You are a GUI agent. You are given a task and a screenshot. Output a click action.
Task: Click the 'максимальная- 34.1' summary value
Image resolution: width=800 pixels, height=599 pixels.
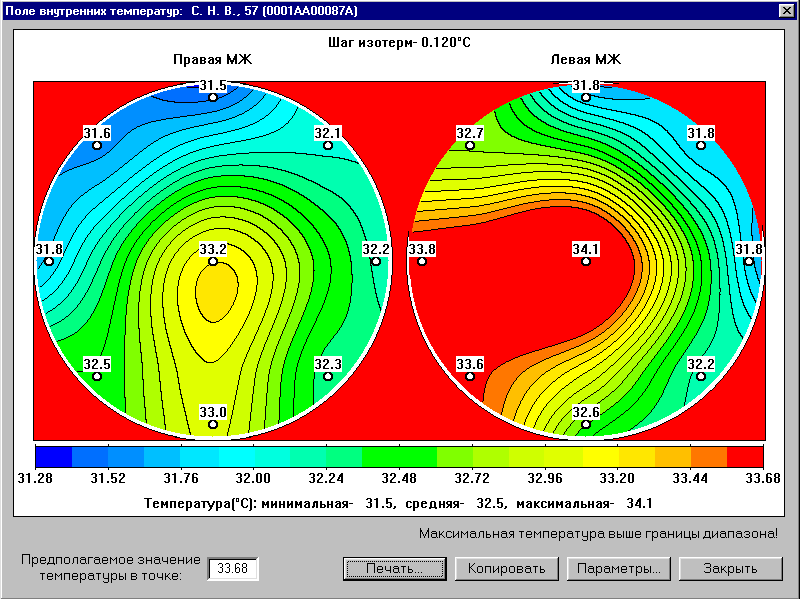pos(584,504)
